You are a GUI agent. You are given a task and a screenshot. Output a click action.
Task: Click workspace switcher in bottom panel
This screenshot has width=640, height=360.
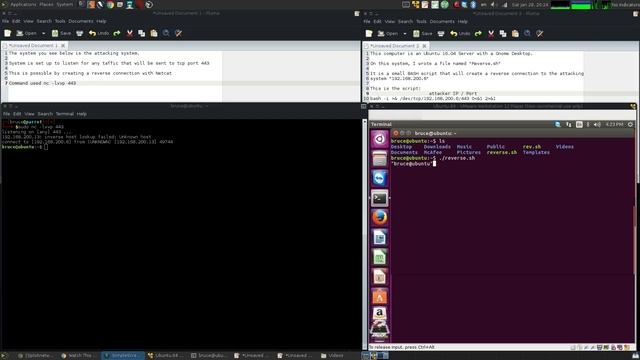(x=376, y=356)
